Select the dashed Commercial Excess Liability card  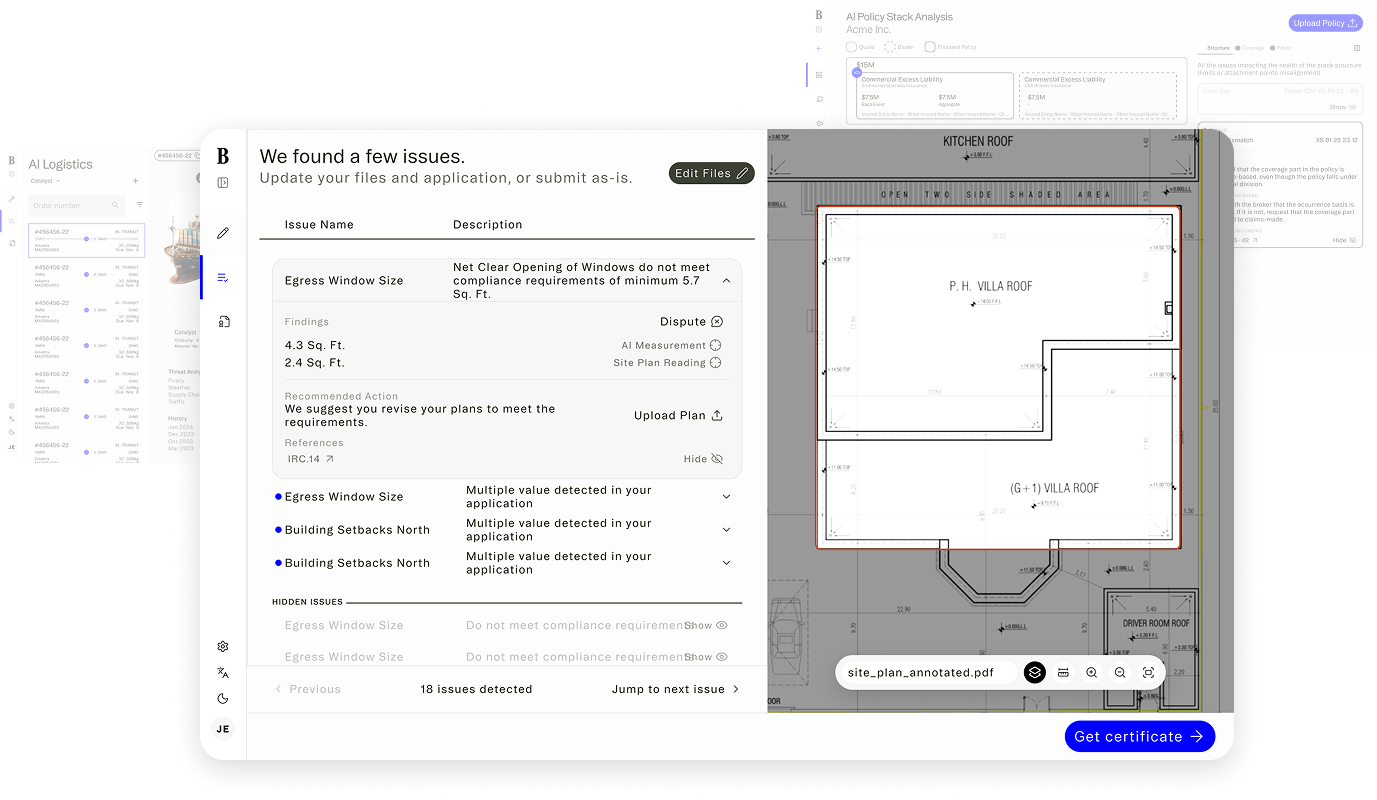point(1097,95)
